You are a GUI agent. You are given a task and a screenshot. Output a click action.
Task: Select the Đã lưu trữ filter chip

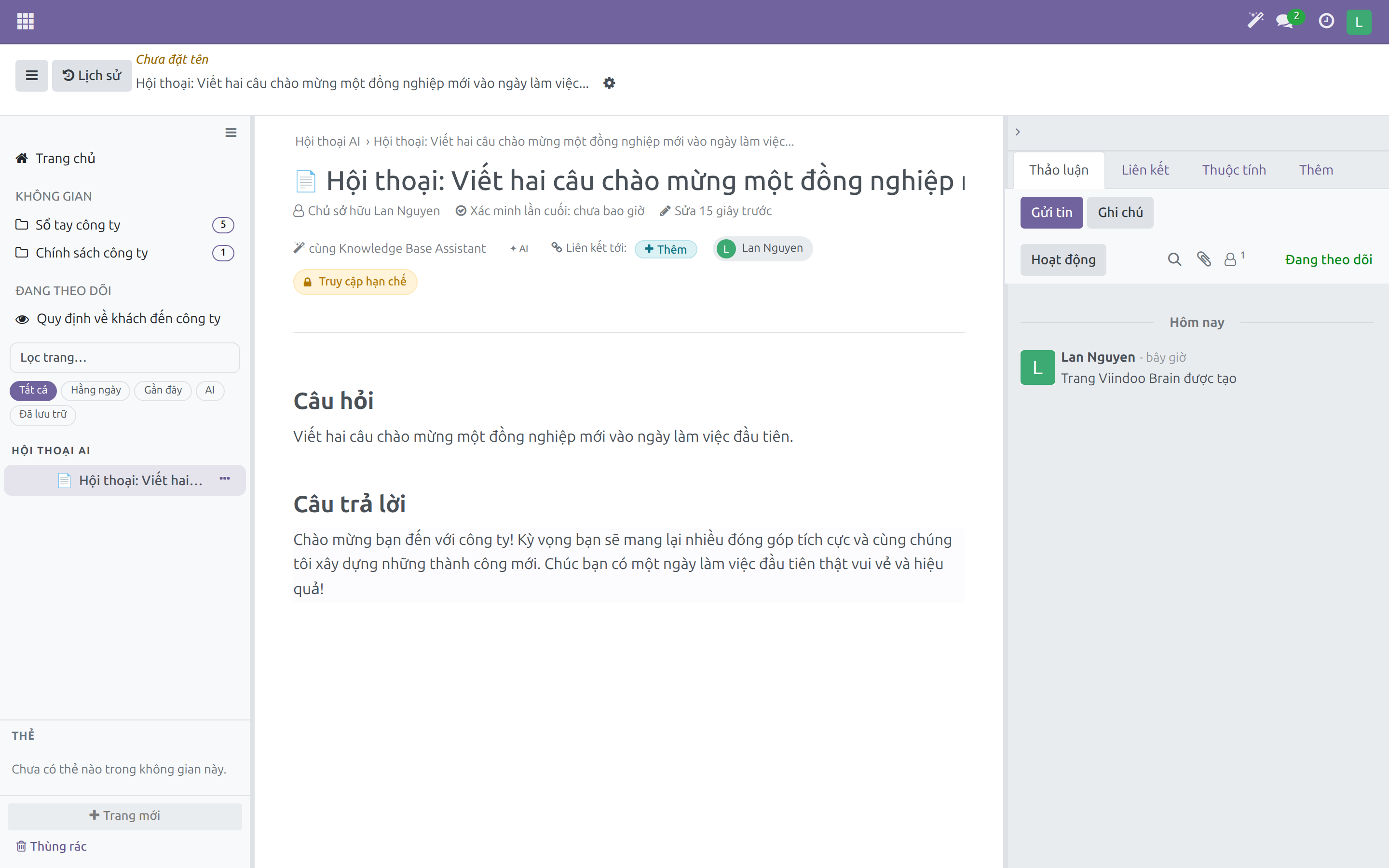42,415
